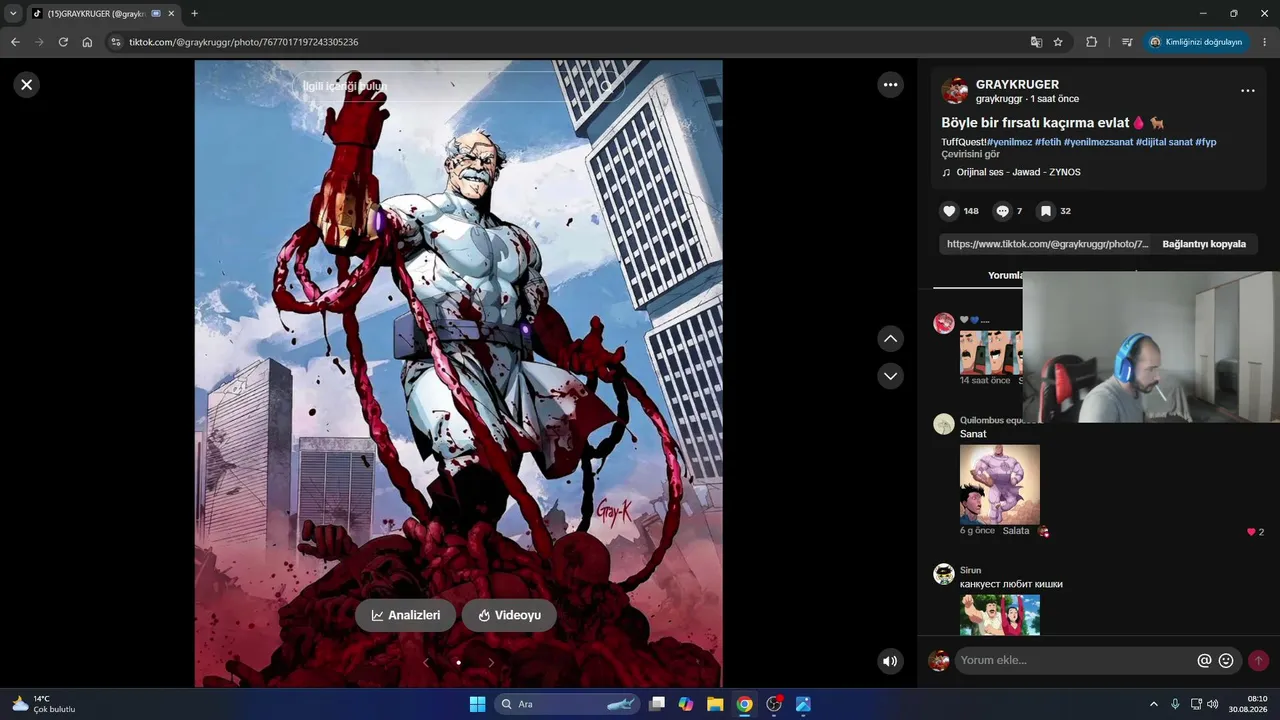
Task: Go back in the browser
Action: pyautogui.click(x=15, y=42)
